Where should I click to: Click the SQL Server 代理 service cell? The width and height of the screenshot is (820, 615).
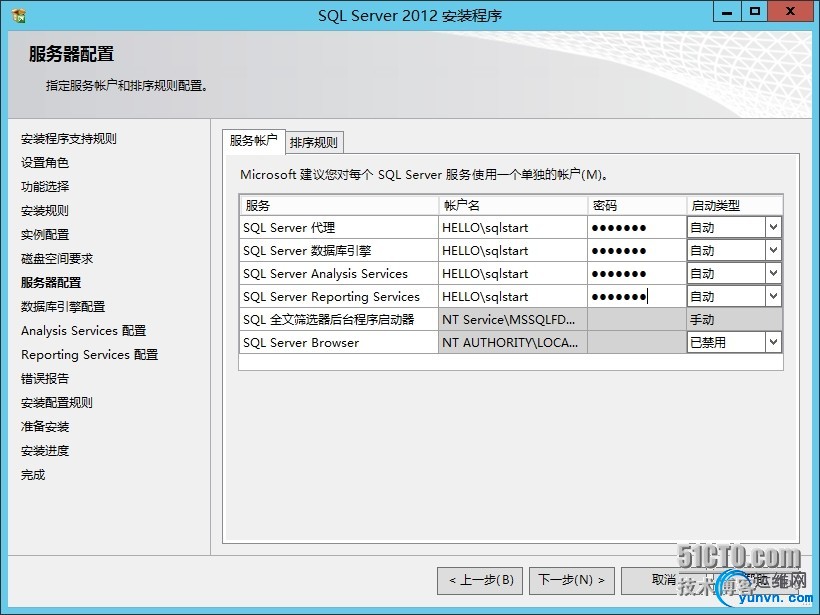coord(339,227)
